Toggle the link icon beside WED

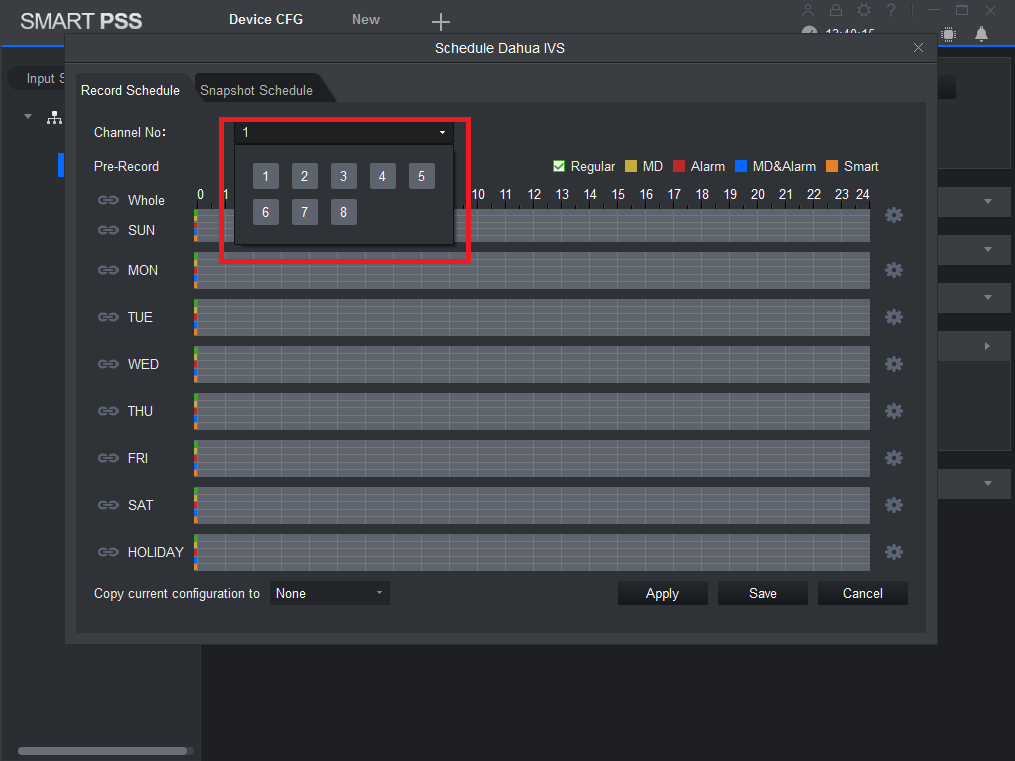click(108, 364)
